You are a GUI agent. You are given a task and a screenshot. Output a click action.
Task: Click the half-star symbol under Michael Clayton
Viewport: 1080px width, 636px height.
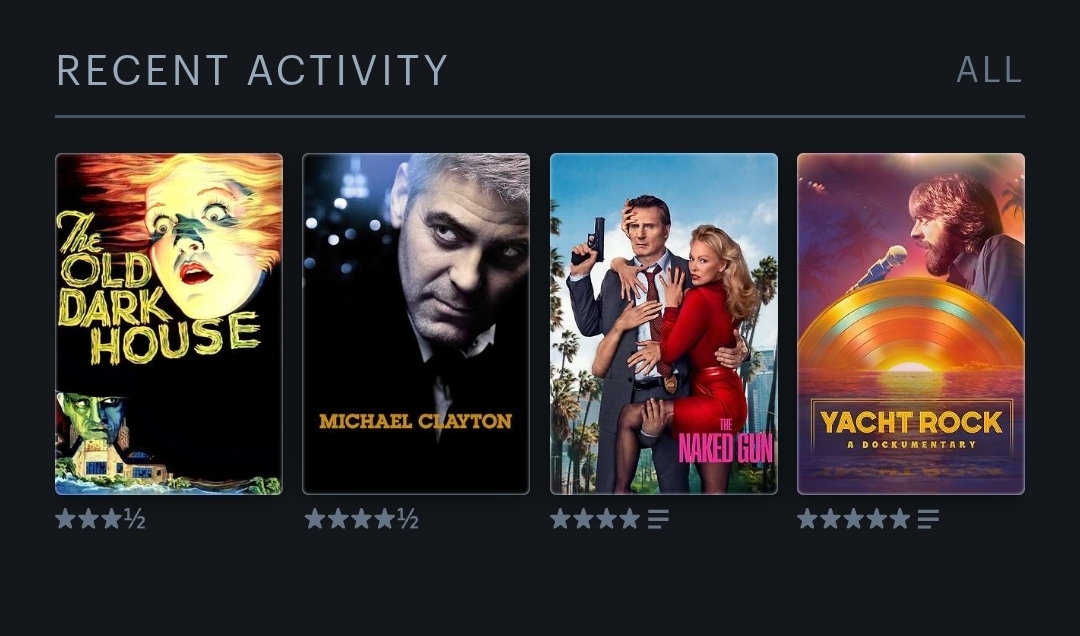pyautogui.click(x=408, y=519)
